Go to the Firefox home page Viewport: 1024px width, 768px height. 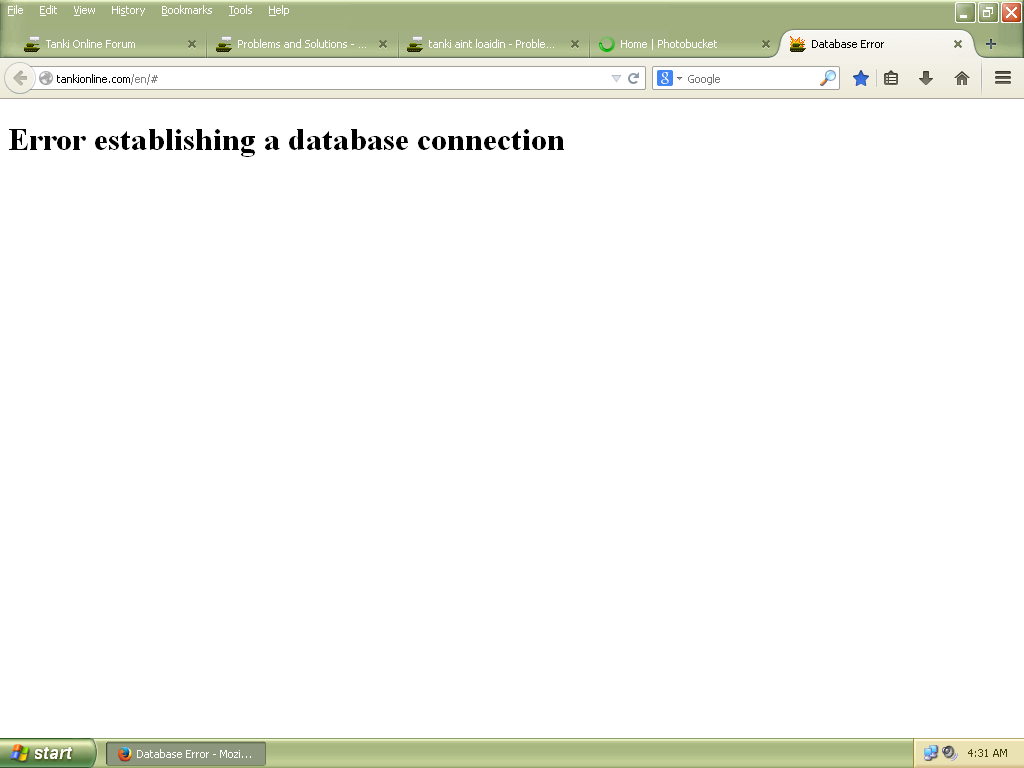click(961, 78)
